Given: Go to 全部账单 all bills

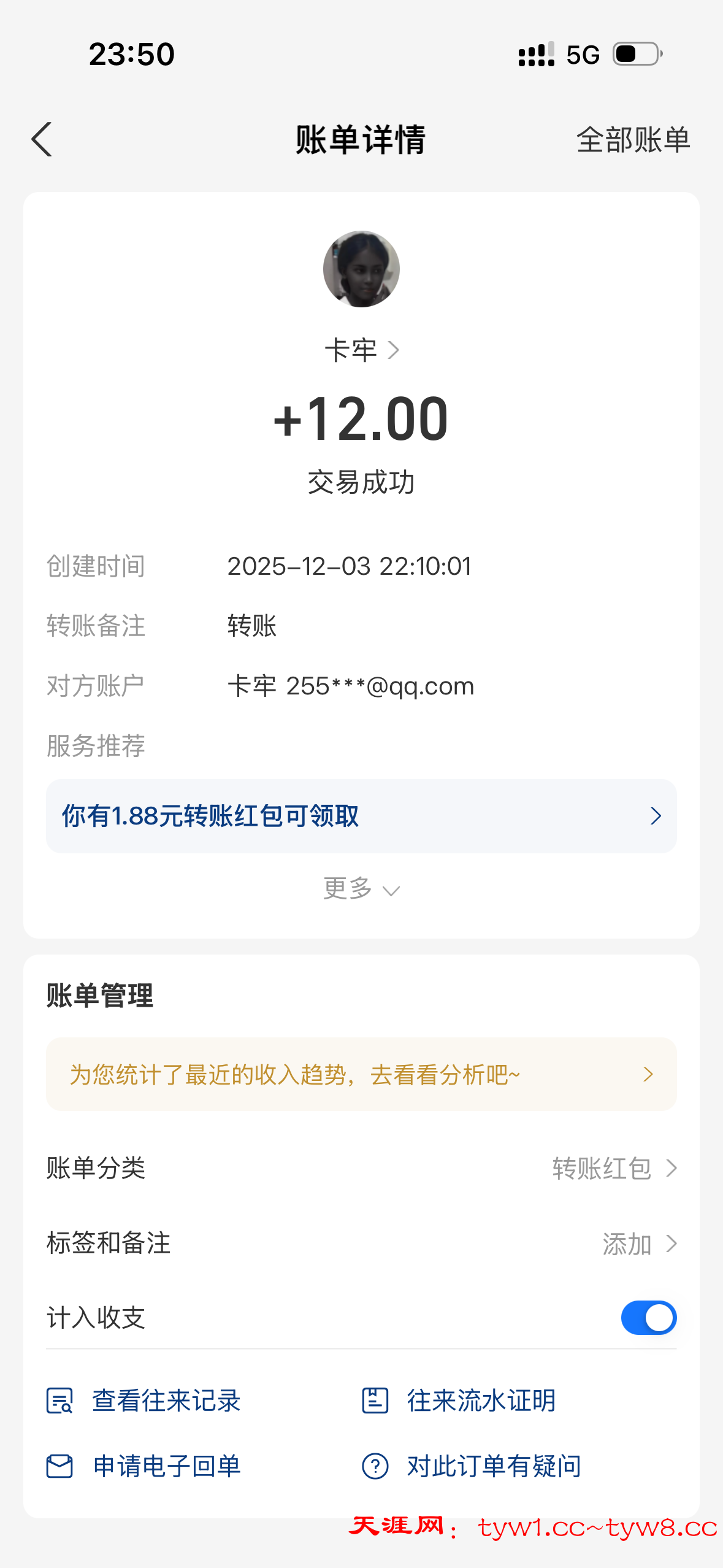Looking at the screenshot, I should 633,140.
